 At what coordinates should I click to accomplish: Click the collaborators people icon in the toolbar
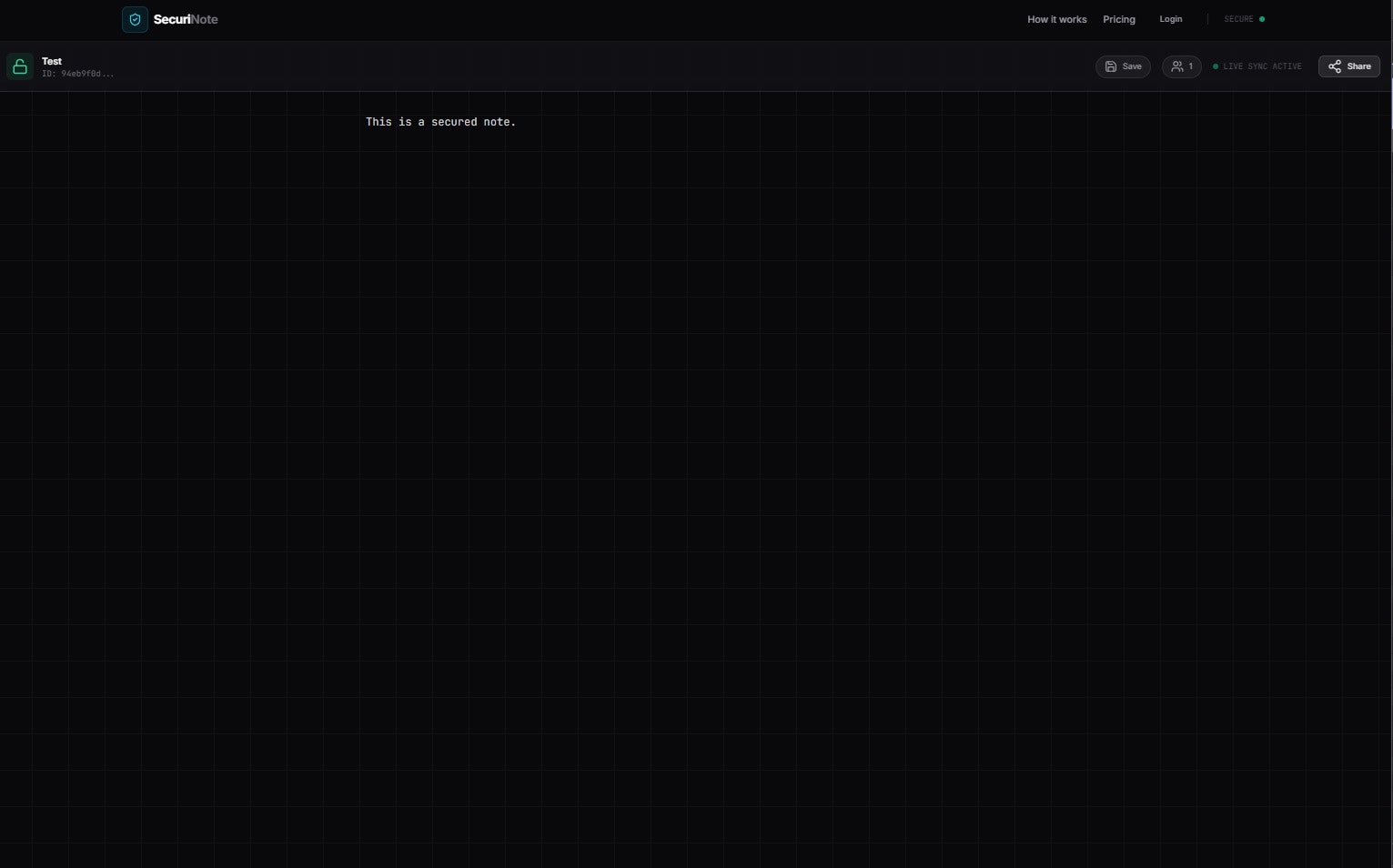(x=1177, y=66)
